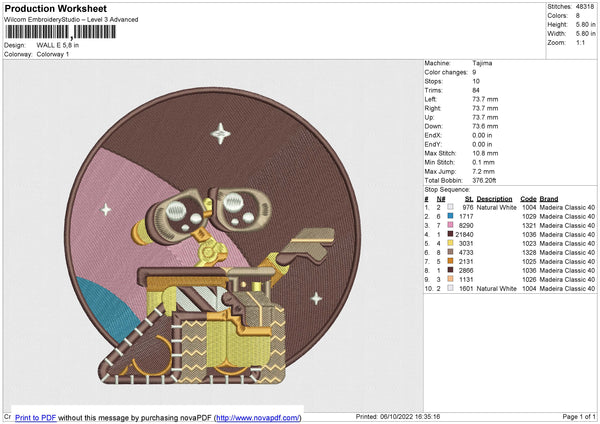Select the design name 'WALL E 5,8 in'

[x=58, y=45]
